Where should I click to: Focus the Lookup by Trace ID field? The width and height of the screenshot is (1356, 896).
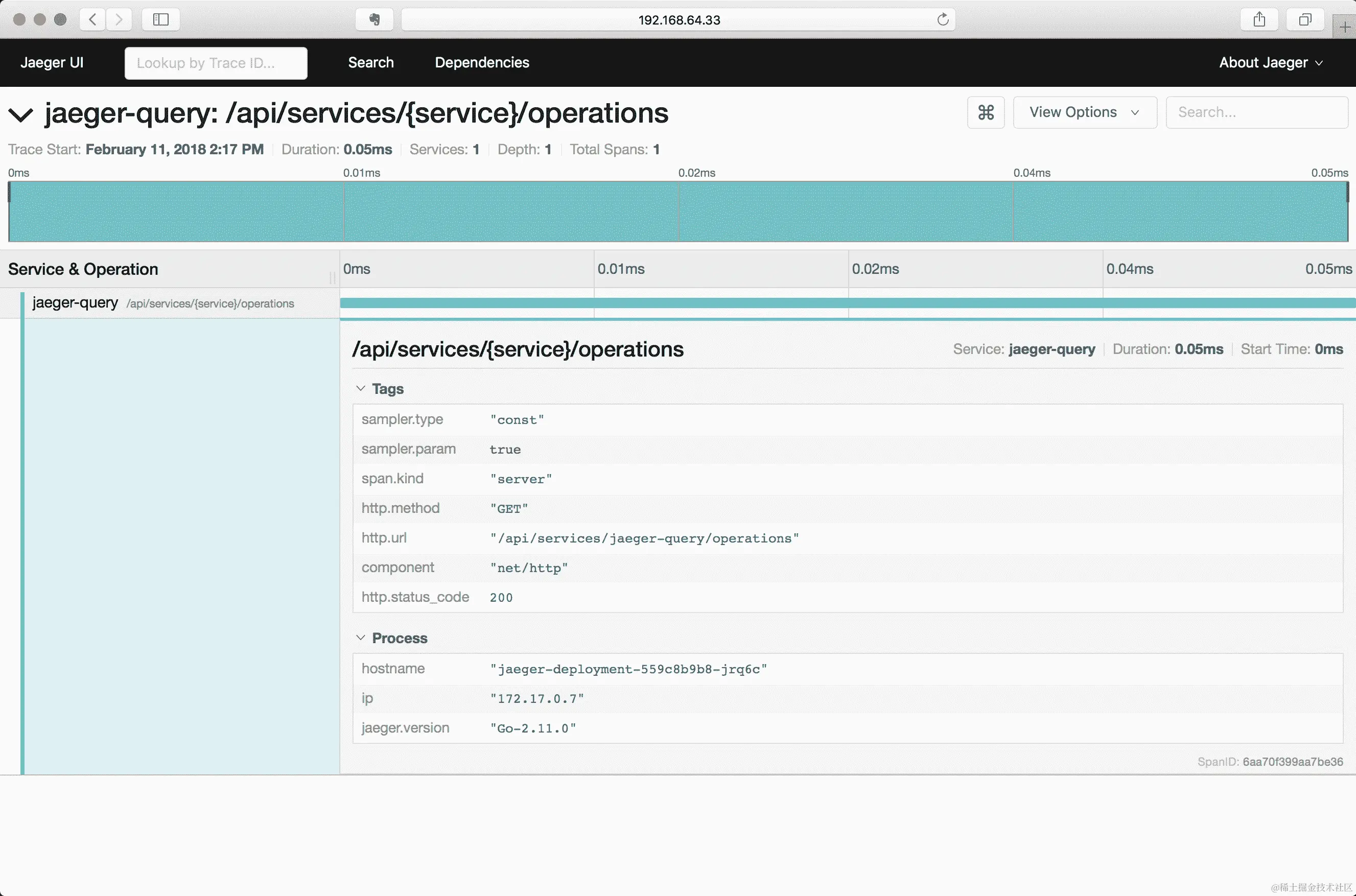tap(216, 63)
